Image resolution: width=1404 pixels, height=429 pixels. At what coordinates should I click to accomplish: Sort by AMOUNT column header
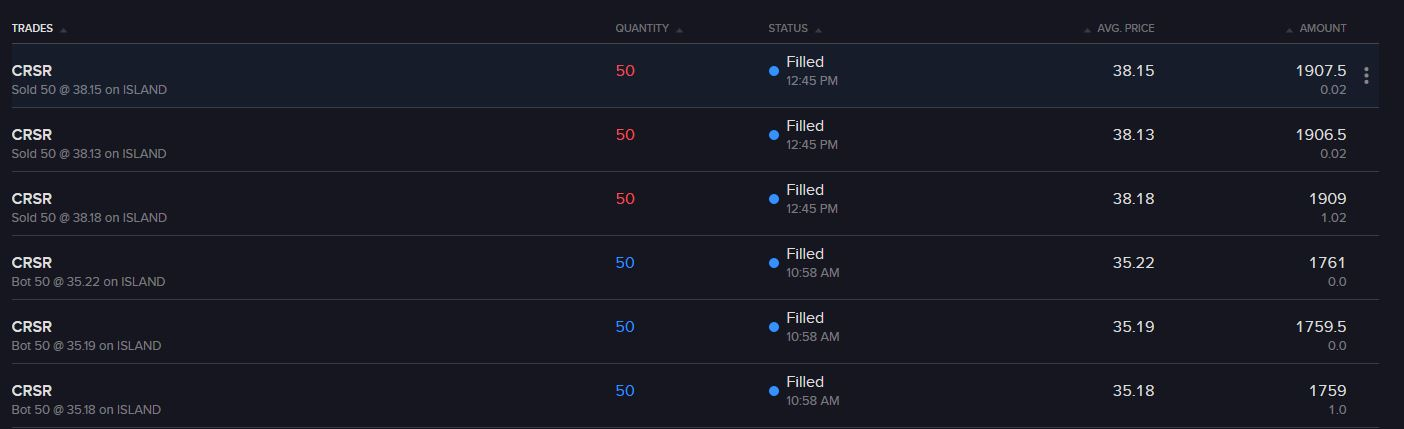(x=1323, y=29)
